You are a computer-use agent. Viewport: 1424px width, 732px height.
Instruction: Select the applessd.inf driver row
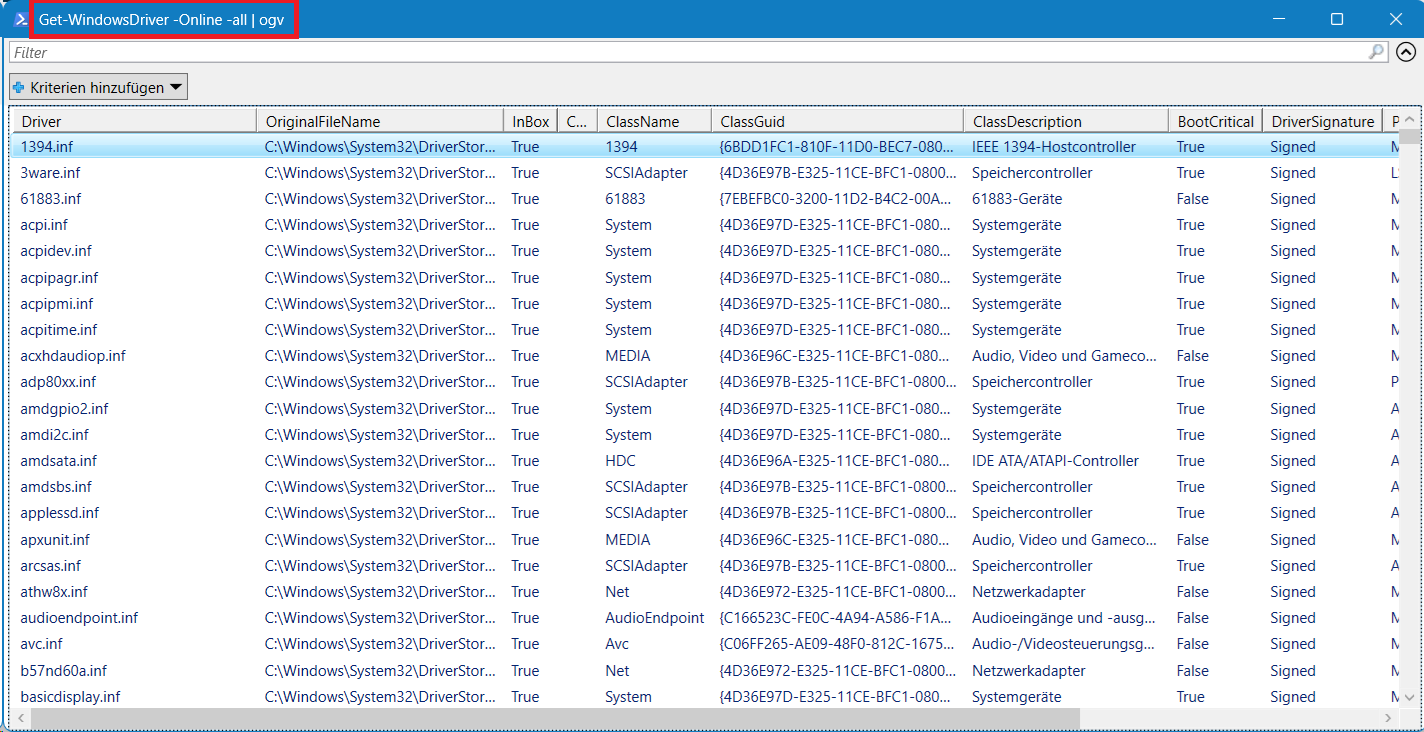point(704,513)
